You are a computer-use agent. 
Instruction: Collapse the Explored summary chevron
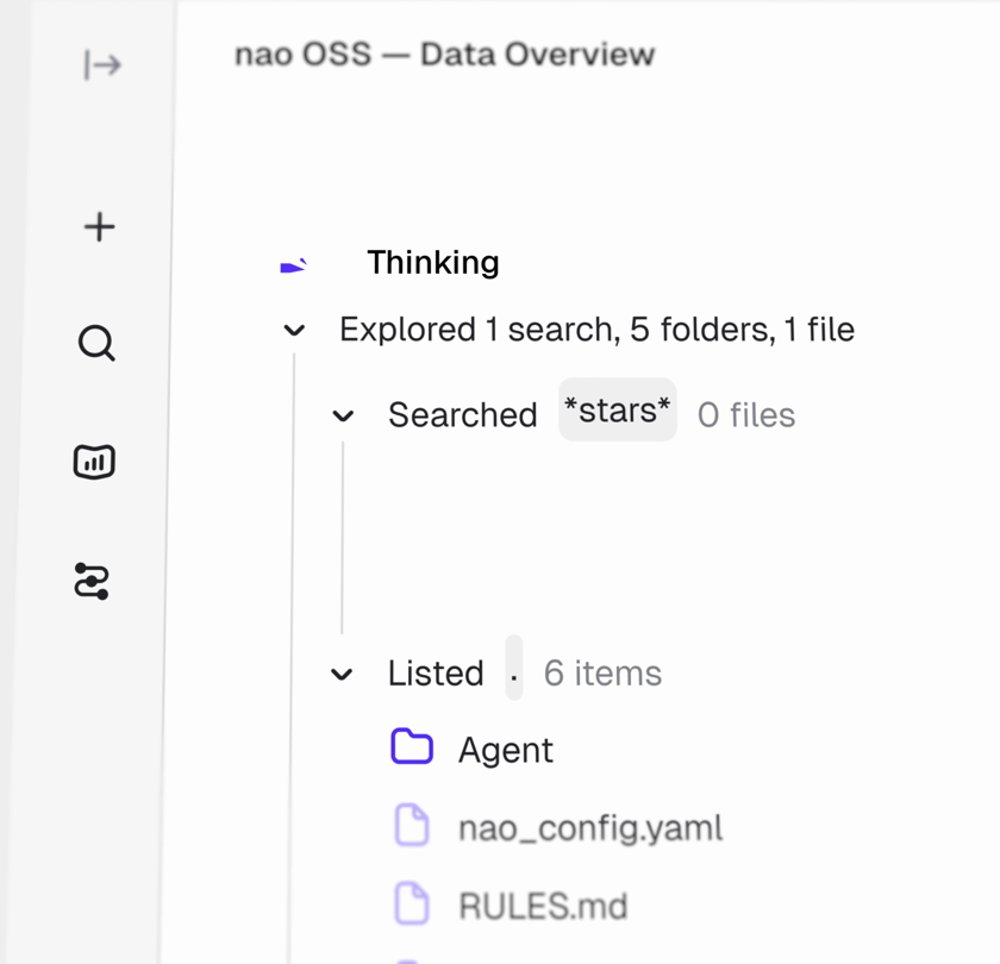coord(294,330)
